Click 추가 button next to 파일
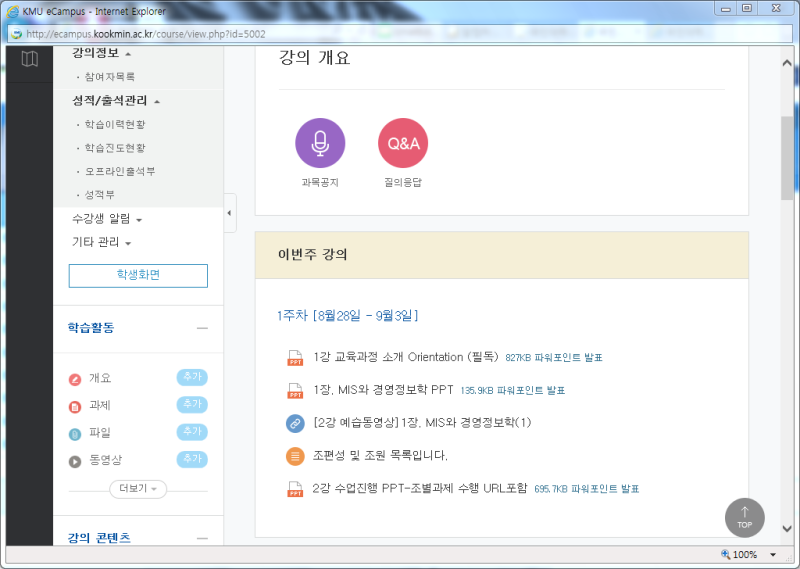 coord(192,432)
